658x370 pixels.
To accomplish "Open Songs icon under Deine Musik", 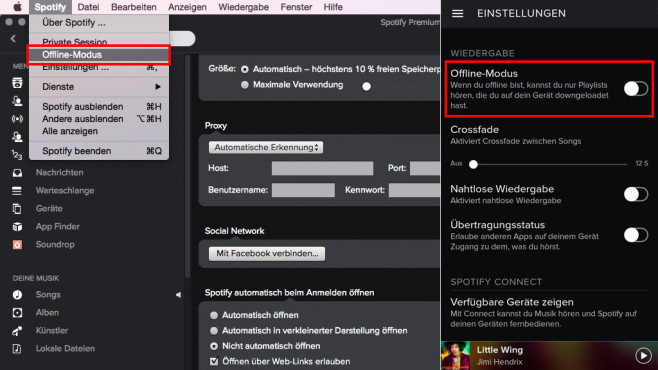I will tap(17, 295).
